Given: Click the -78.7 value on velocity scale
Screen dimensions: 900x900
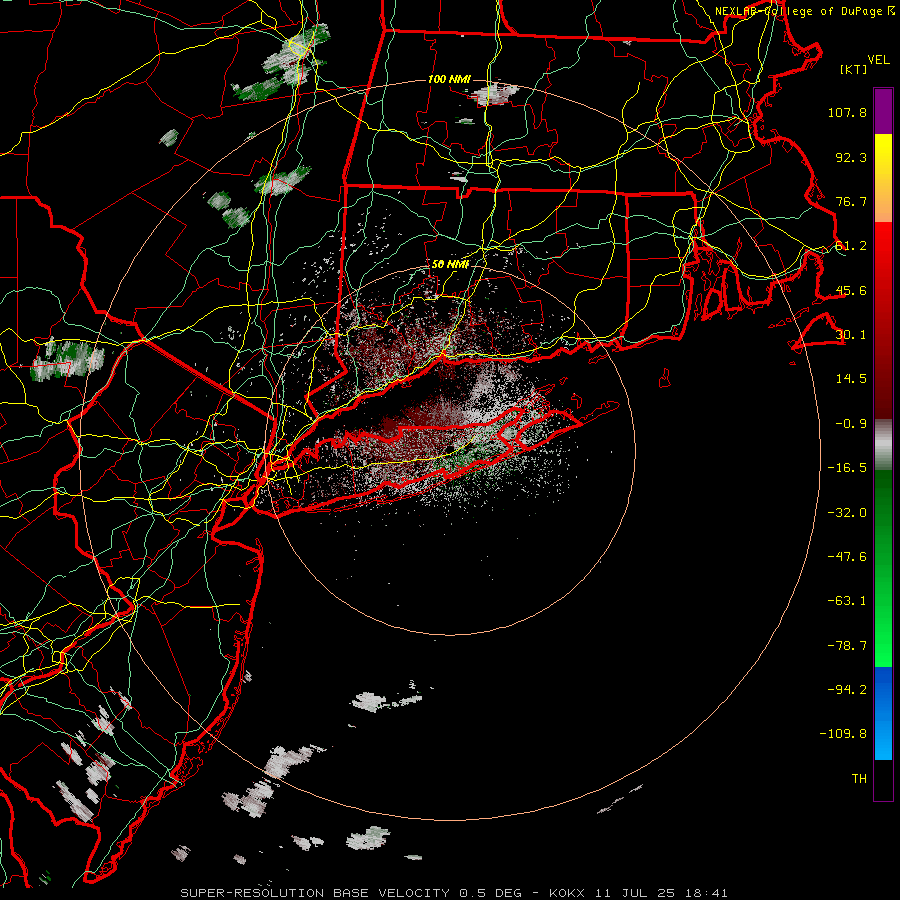Looking at the screenshot, I should pos(847,646).
